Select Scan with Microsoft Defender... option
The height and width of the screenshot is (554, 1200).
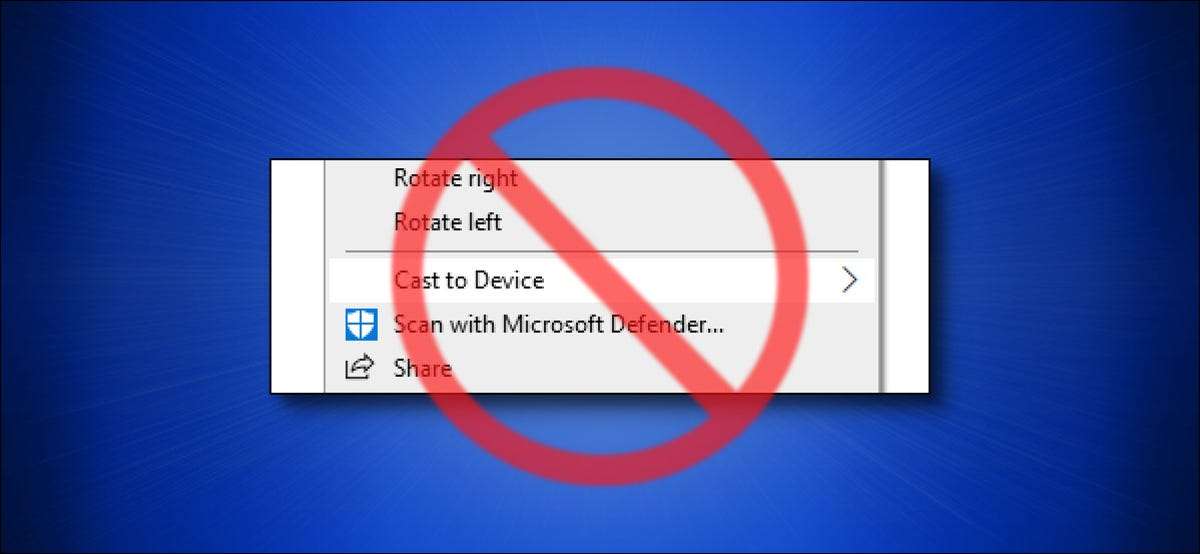pyautogui.click(x=559, y=324)
